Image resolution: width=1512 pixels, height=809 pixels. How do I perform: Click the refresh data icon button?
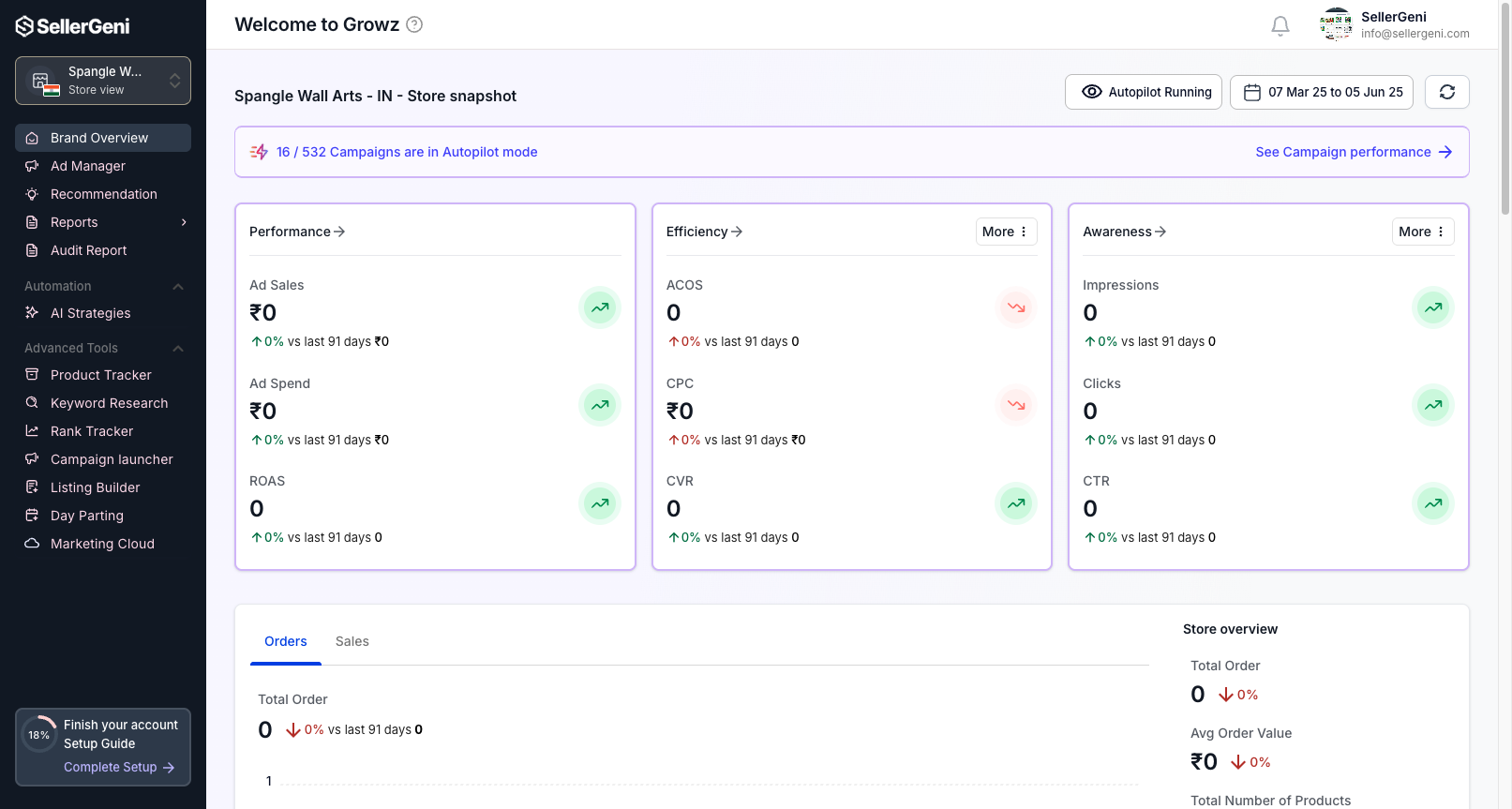tap(1446, 92)
